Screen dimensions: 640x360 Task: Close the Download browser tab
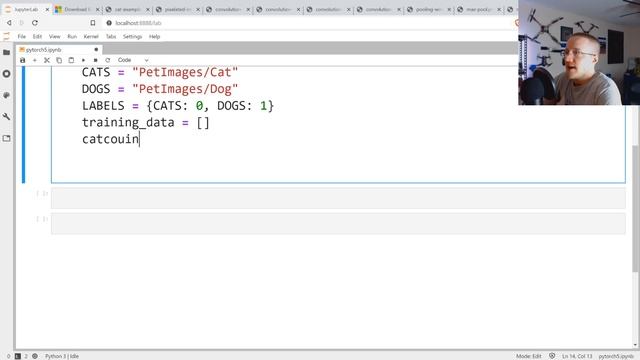98,9
